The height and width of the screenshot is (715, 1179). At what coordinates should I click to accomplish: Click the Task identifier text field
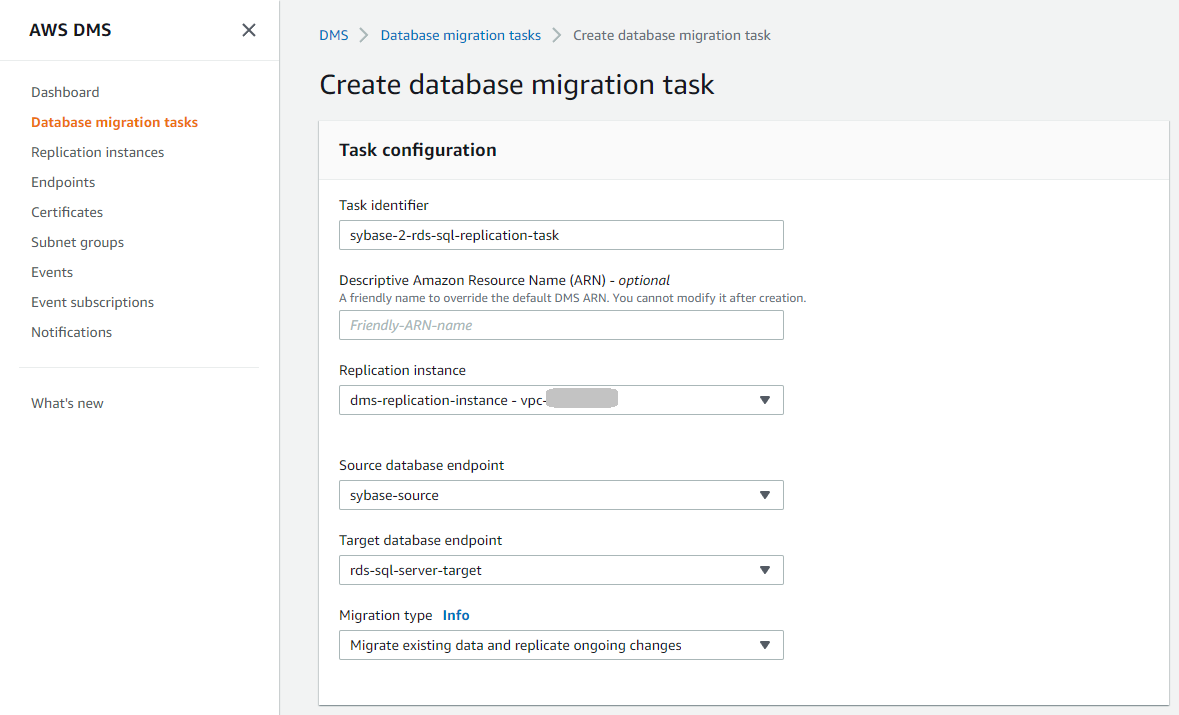point(561,235)
